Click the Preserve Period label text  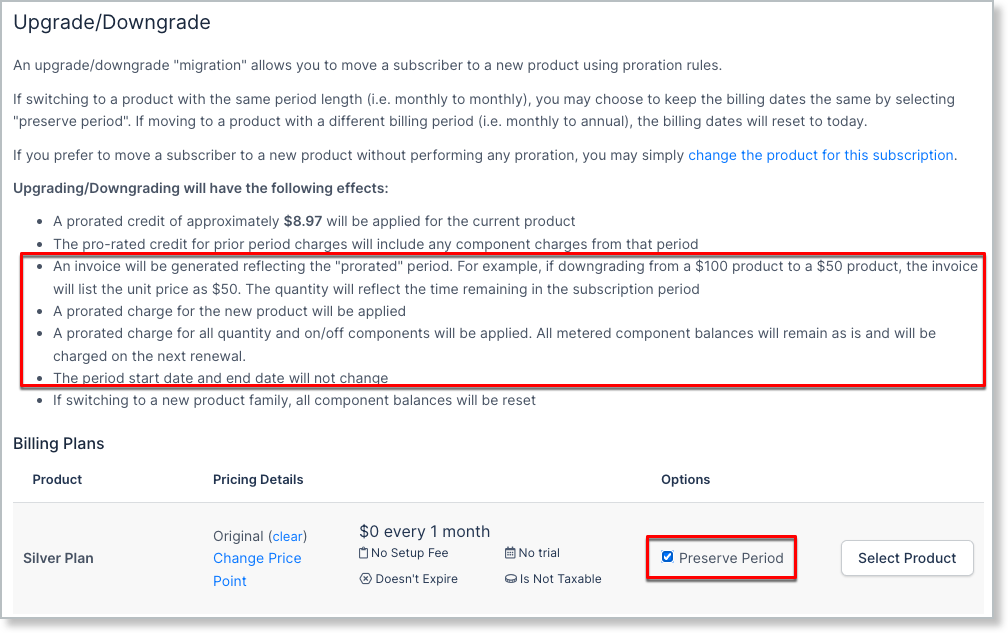click(x=731, y=558)
